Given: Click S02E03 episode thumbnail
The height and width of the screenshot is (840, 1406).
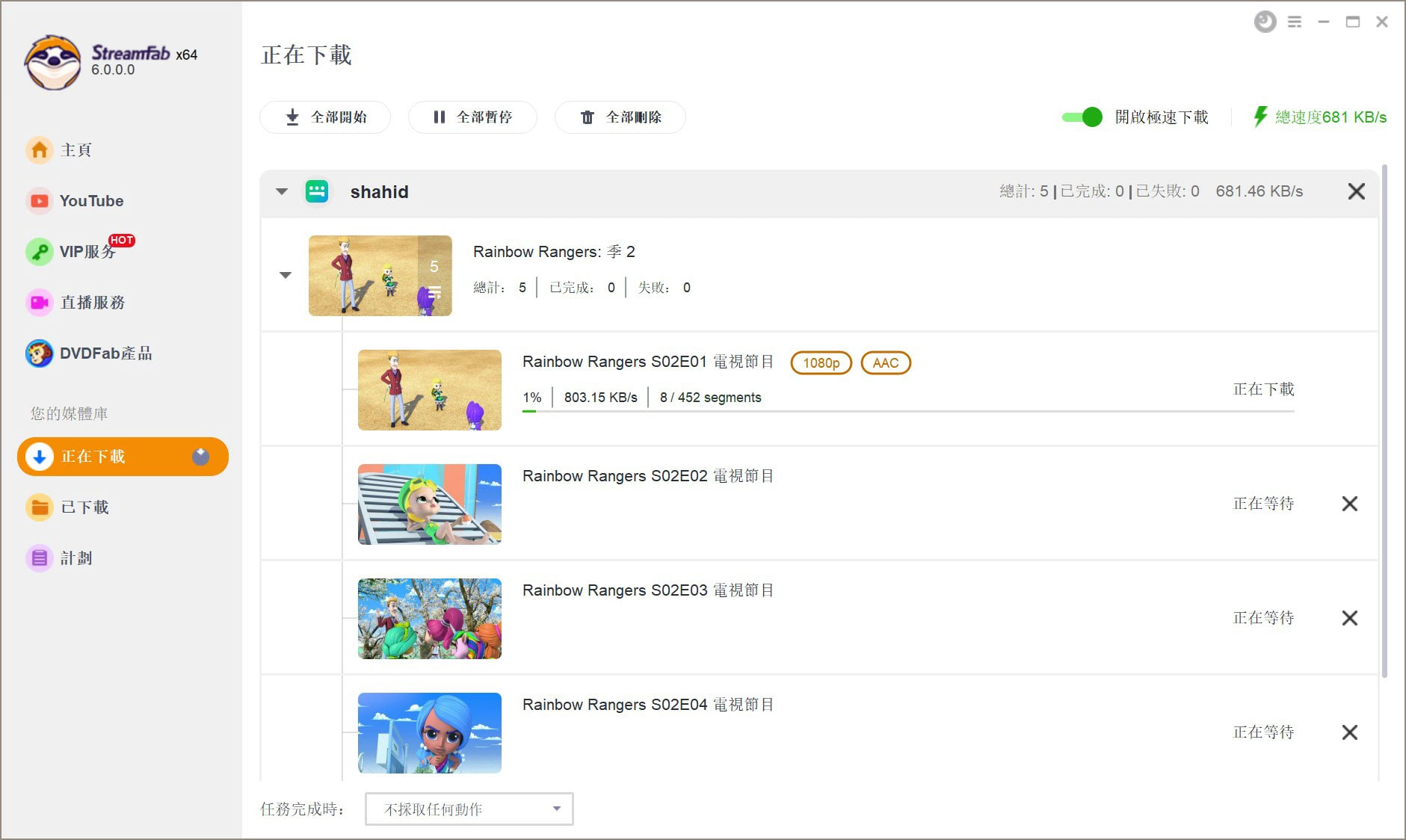Looking at the screenshot, I should point(430,619).
